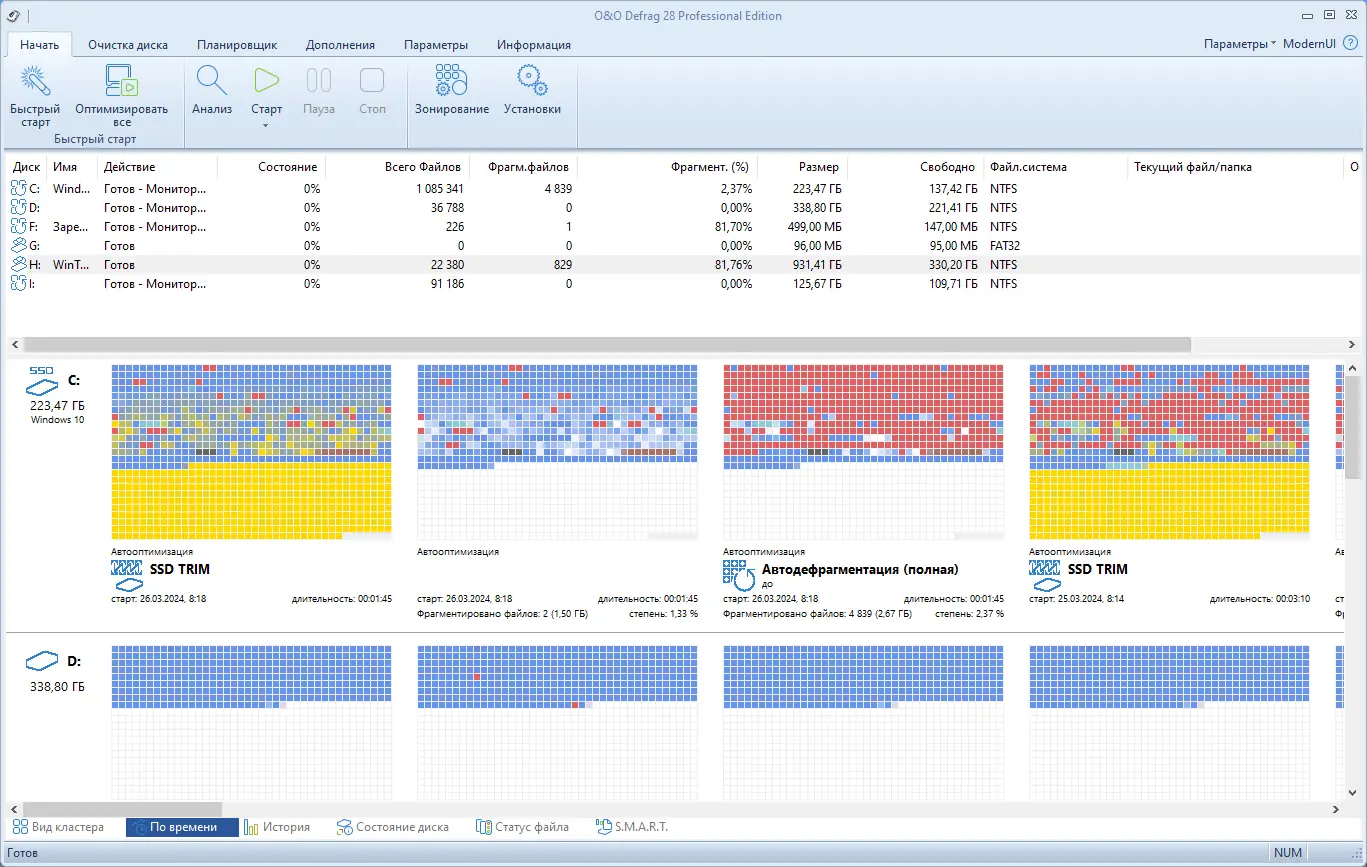Click the large SSD icon above 223,47 ГБ
This screenshot has height=867, width=1367.
pos(43,380)
